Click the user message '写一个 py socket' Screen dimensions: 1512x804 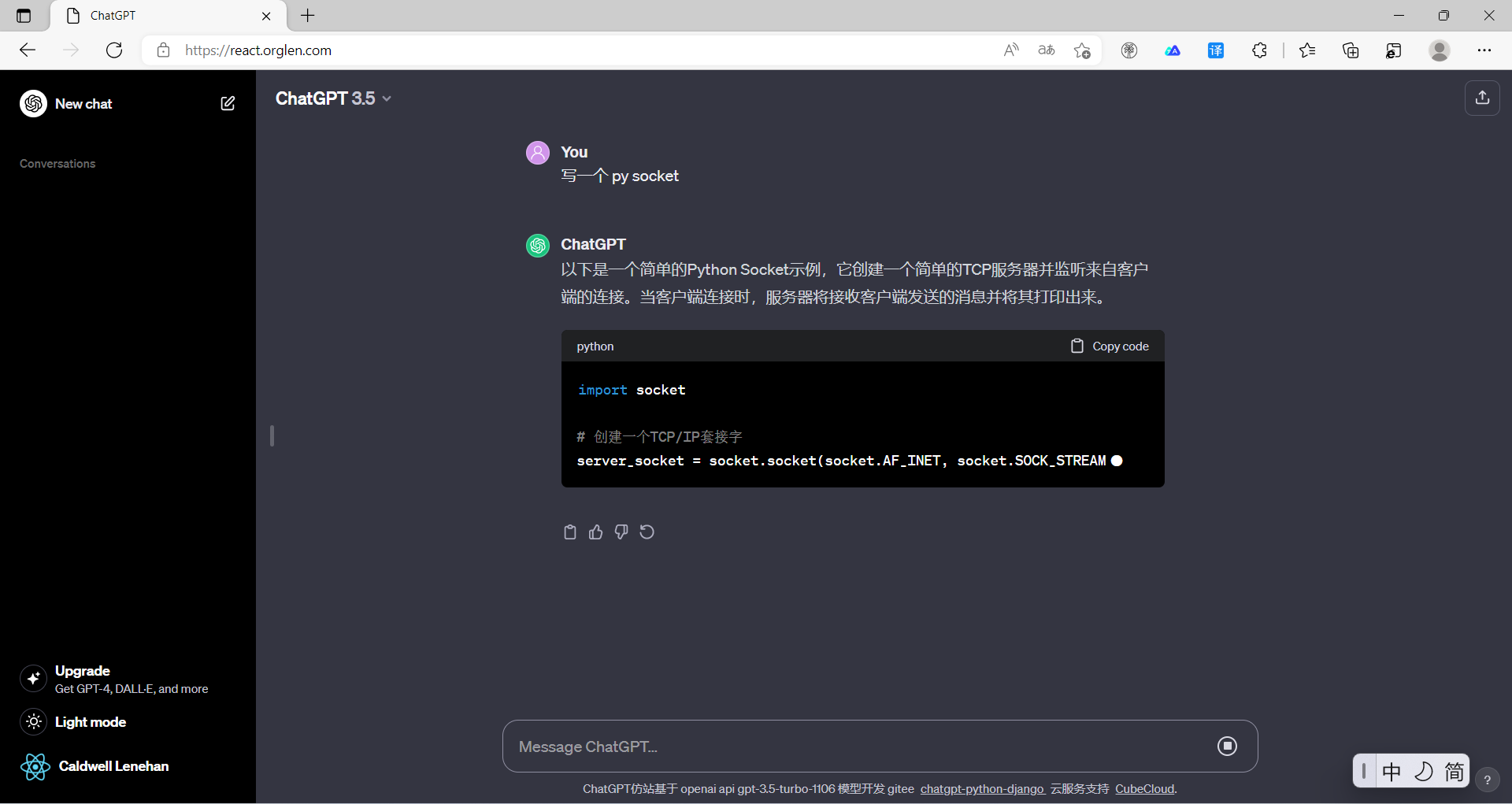point(620,176)
